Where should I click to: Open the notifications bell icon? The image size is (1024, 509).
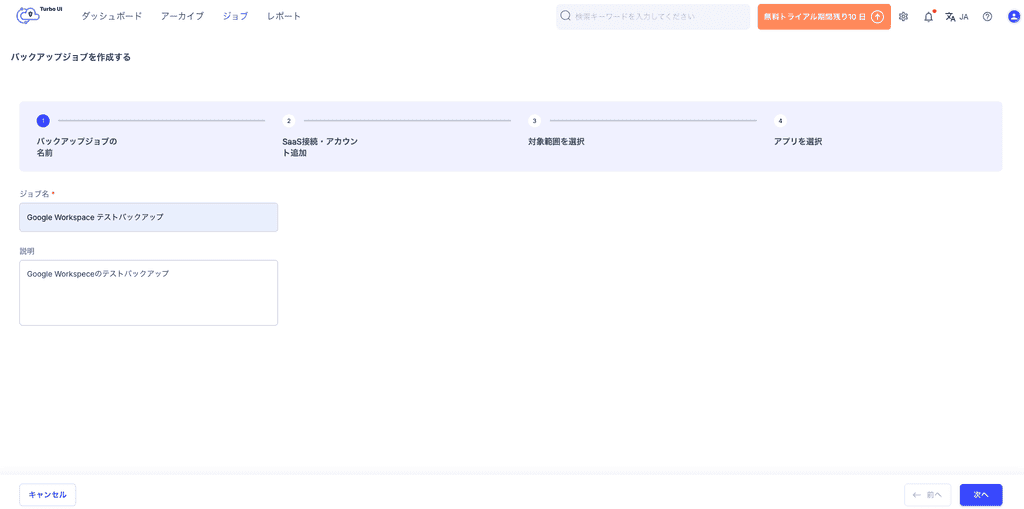point(928,17)
